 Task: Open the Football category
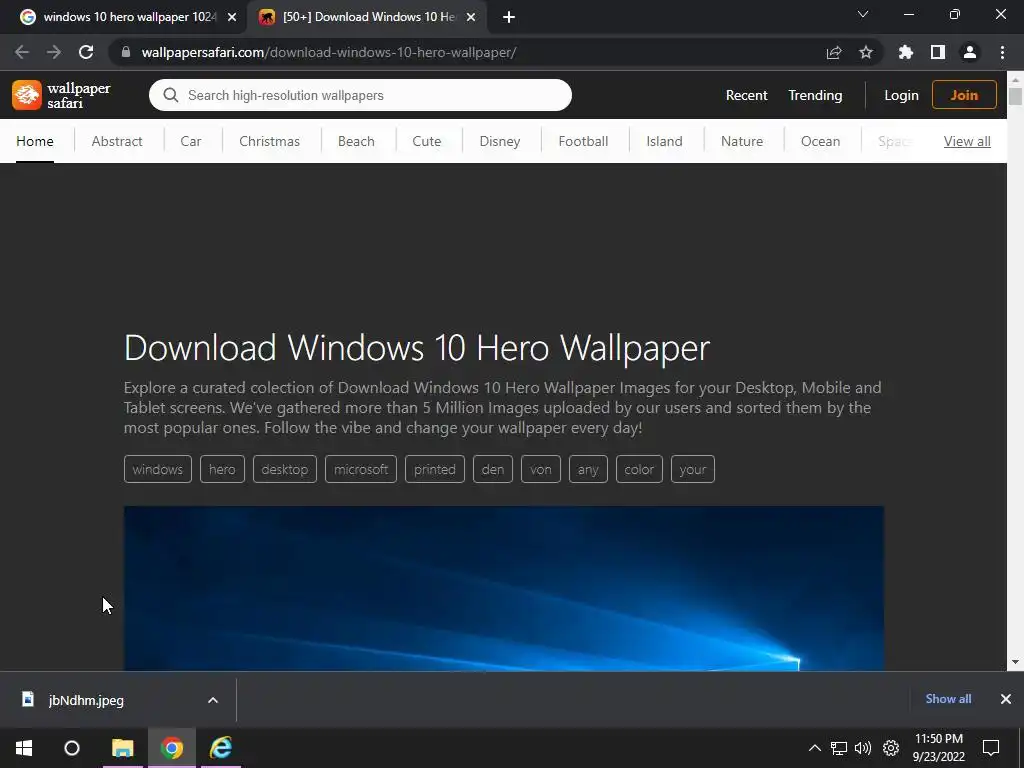(583, 141)
